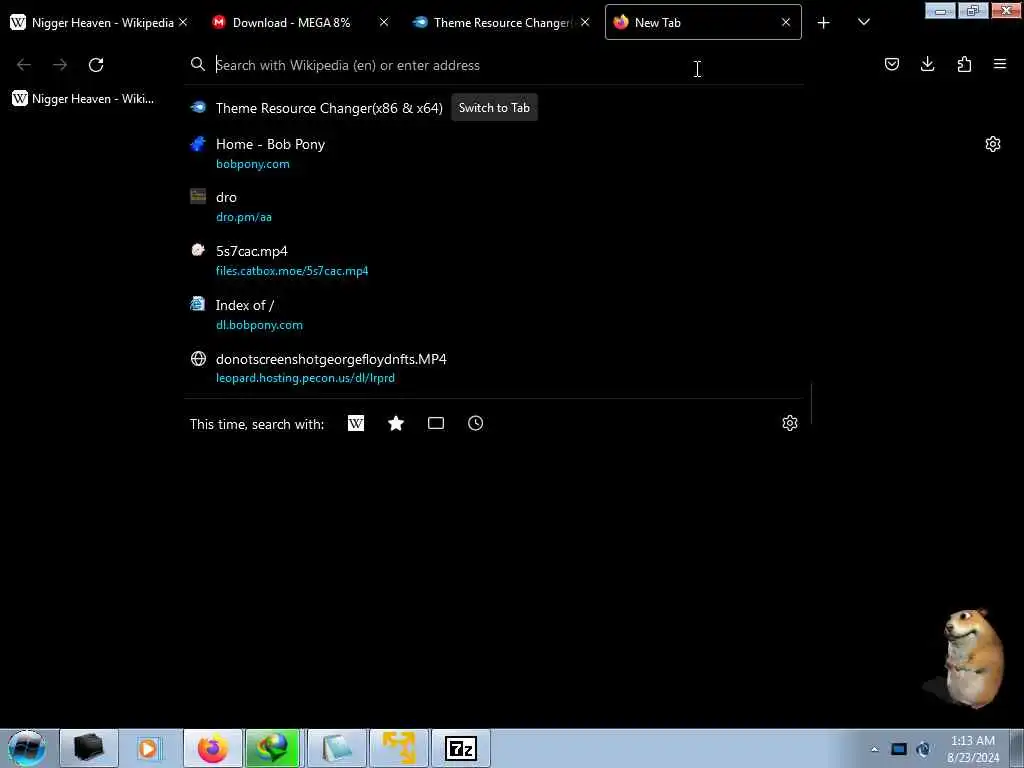This screenshot has width=1024, height=768.
Task: Open the taskbar clock showing 1:13 AM
Action: pyautogui.click(x=973, y=749)
